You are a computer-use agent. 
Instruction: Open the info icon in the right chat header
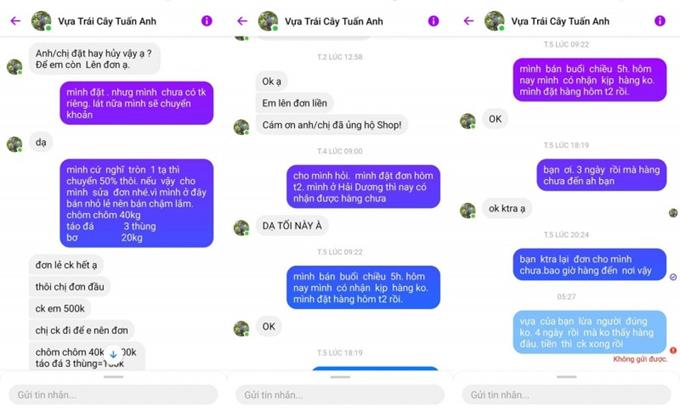[660, 21]
